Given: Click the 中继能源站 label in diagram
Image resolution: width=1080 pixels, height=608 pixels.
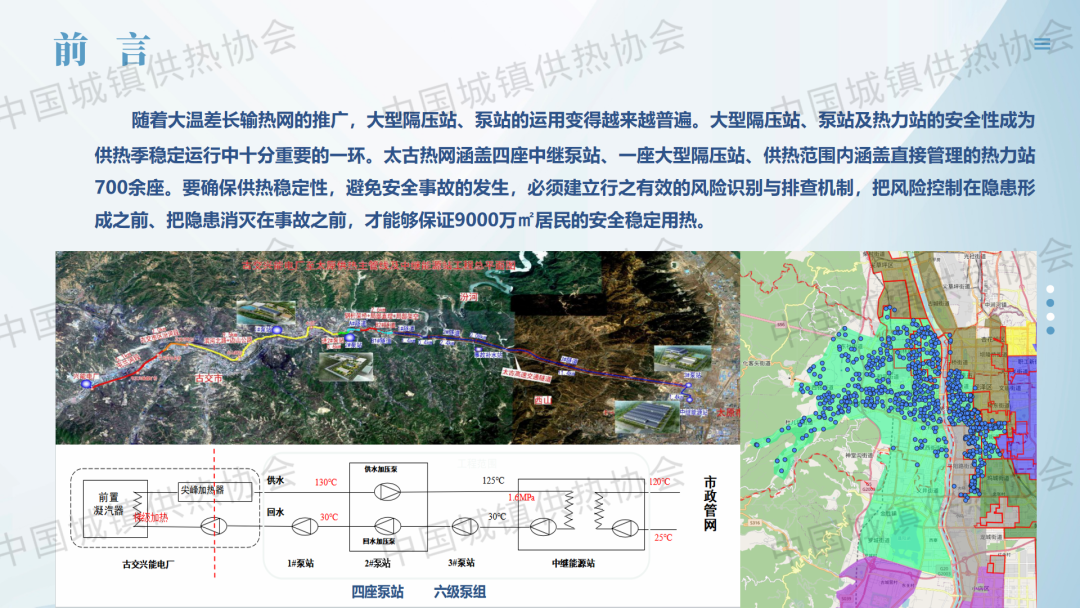Looking at the screenshot, I should click(x=573, y=564).
